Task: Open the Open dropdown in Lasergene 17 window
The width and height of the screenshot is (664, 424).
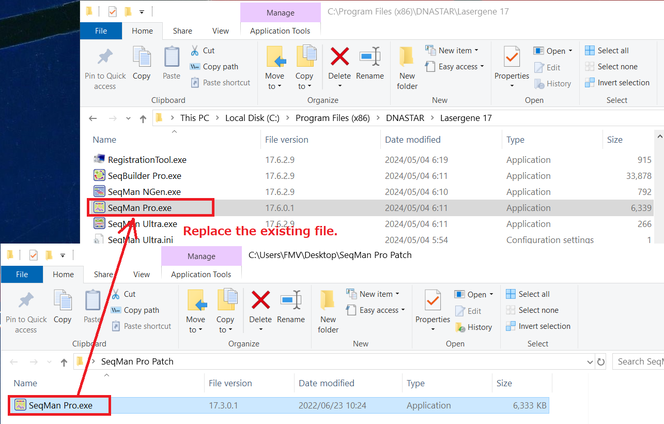Action: (x=553, y=51)
